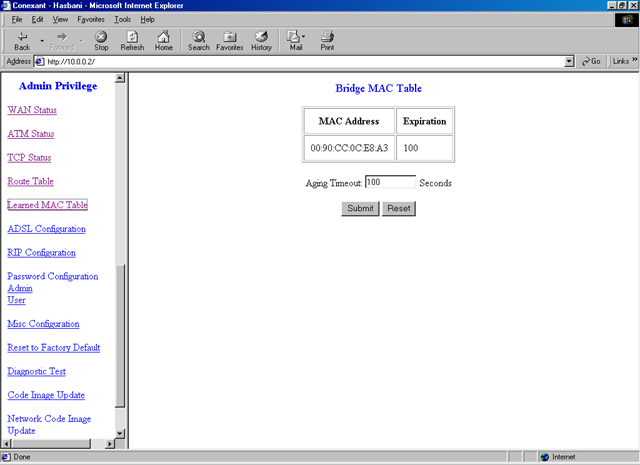The image size is (640, 465).
Task: Click the sidebar horizontal scrollbar left arrow
Action: [6, 443]
